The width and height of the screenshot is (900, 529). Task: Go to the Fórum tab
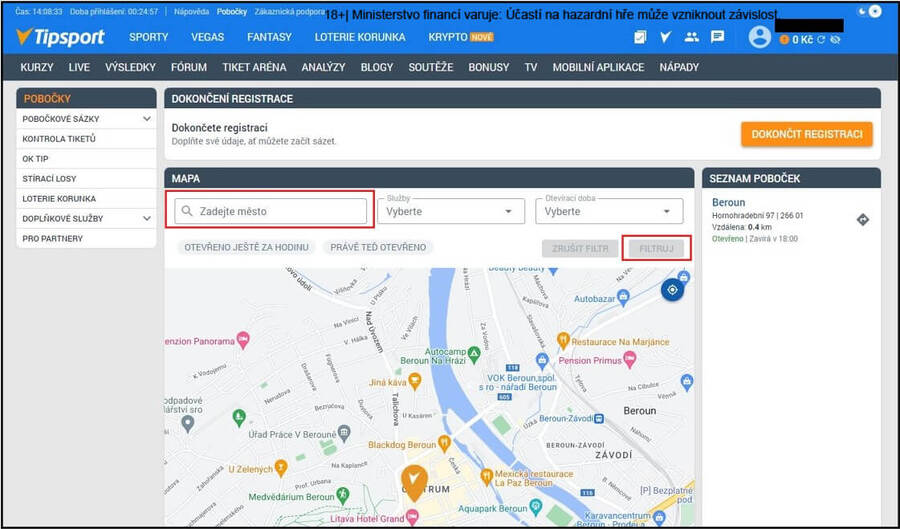pos(189,67)
